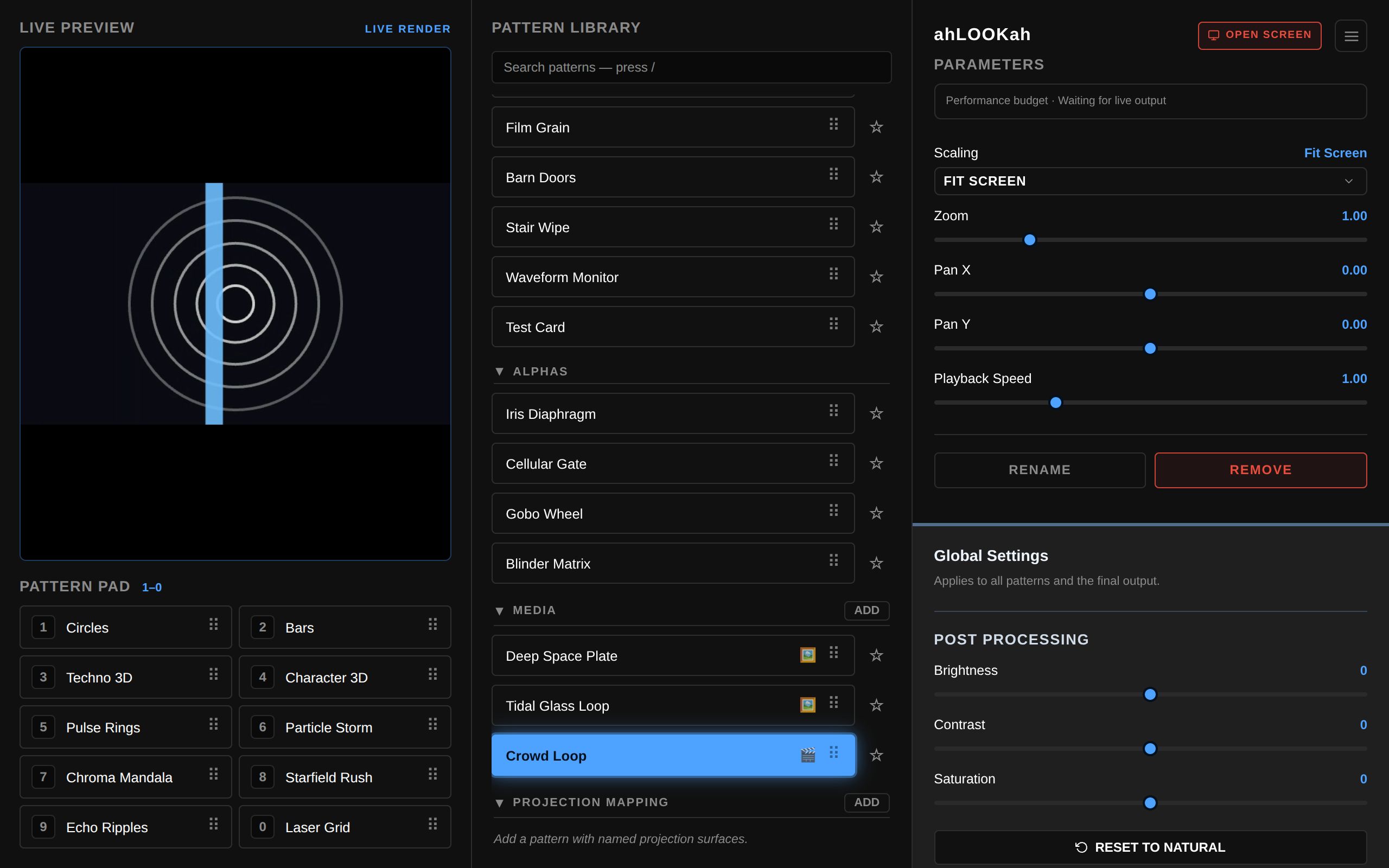The width and height of the screenshot is (1389, 868).
Task: Collapse the MEDIA section
Action: tap(499, 611)
